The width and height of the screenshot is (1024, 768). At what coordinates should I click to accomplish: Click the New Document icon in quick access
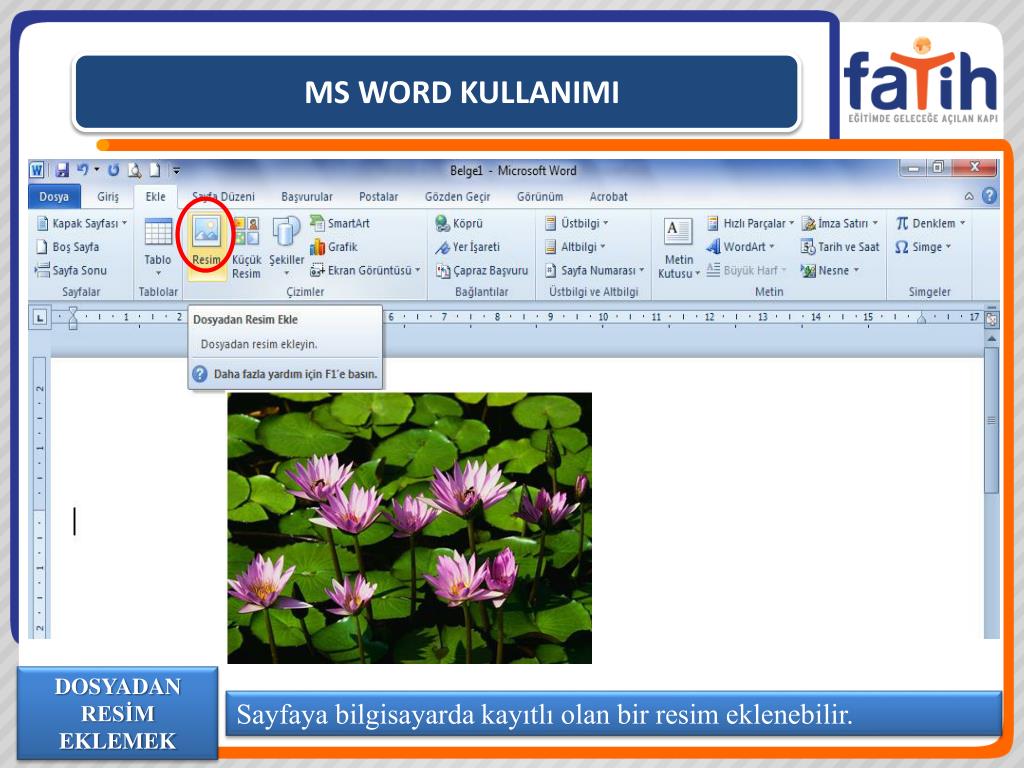(x=155, y=170)
